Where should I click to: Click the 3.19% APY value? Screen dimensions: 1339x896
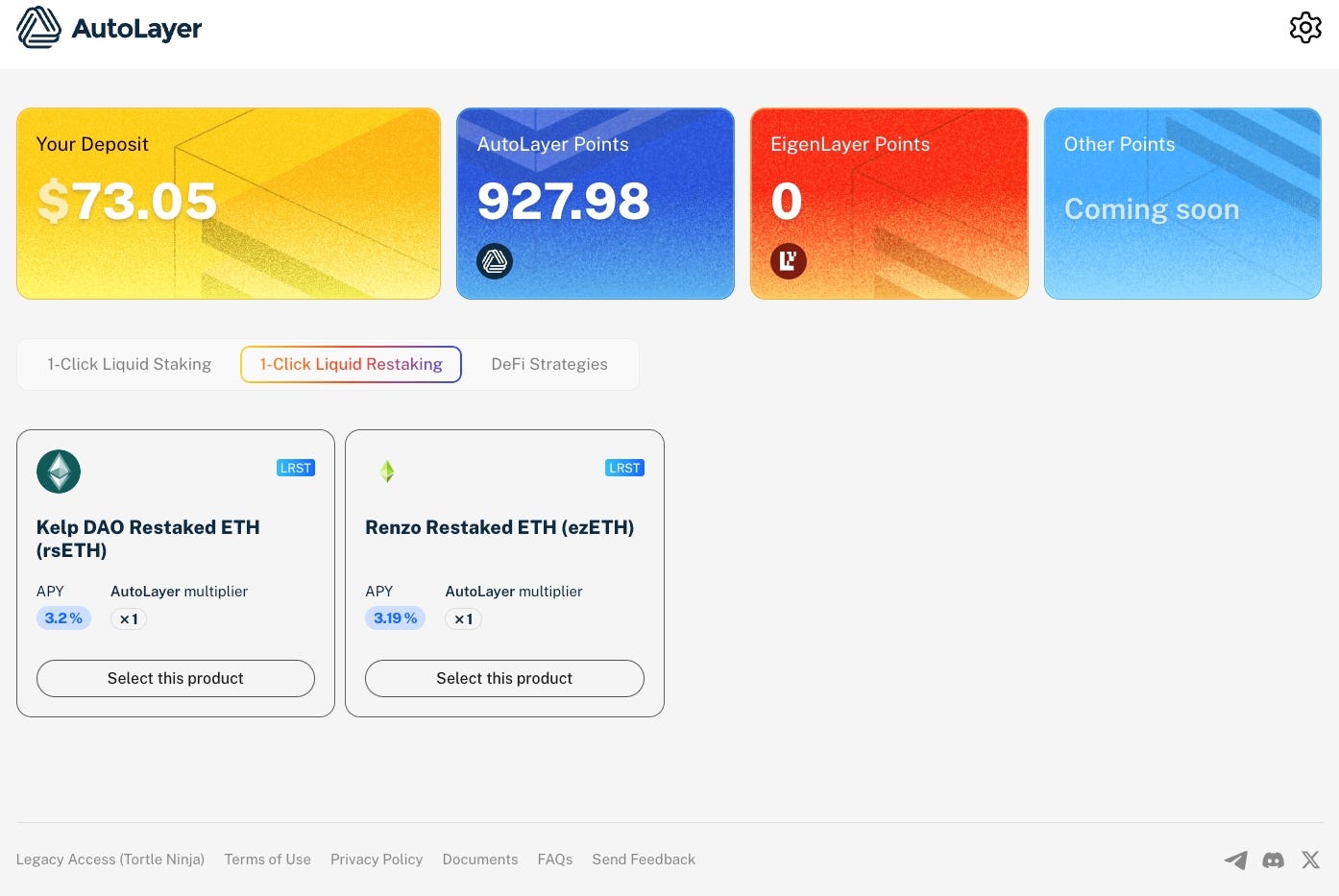click(x=395, y=618)
